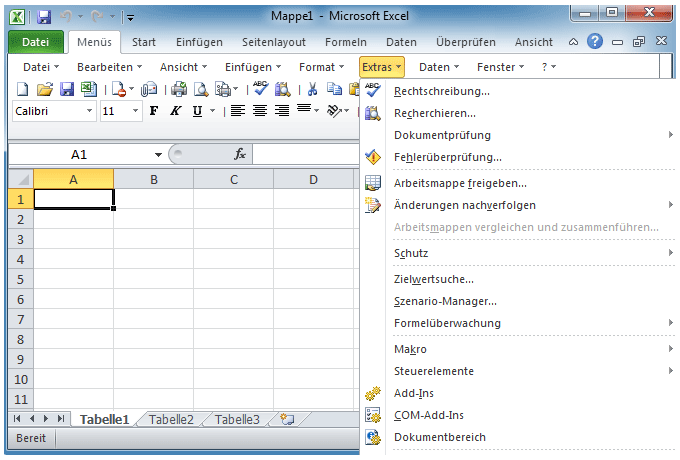
Task: Open the Seitenlayout ribbon tab
Action: tap(274, 42)
